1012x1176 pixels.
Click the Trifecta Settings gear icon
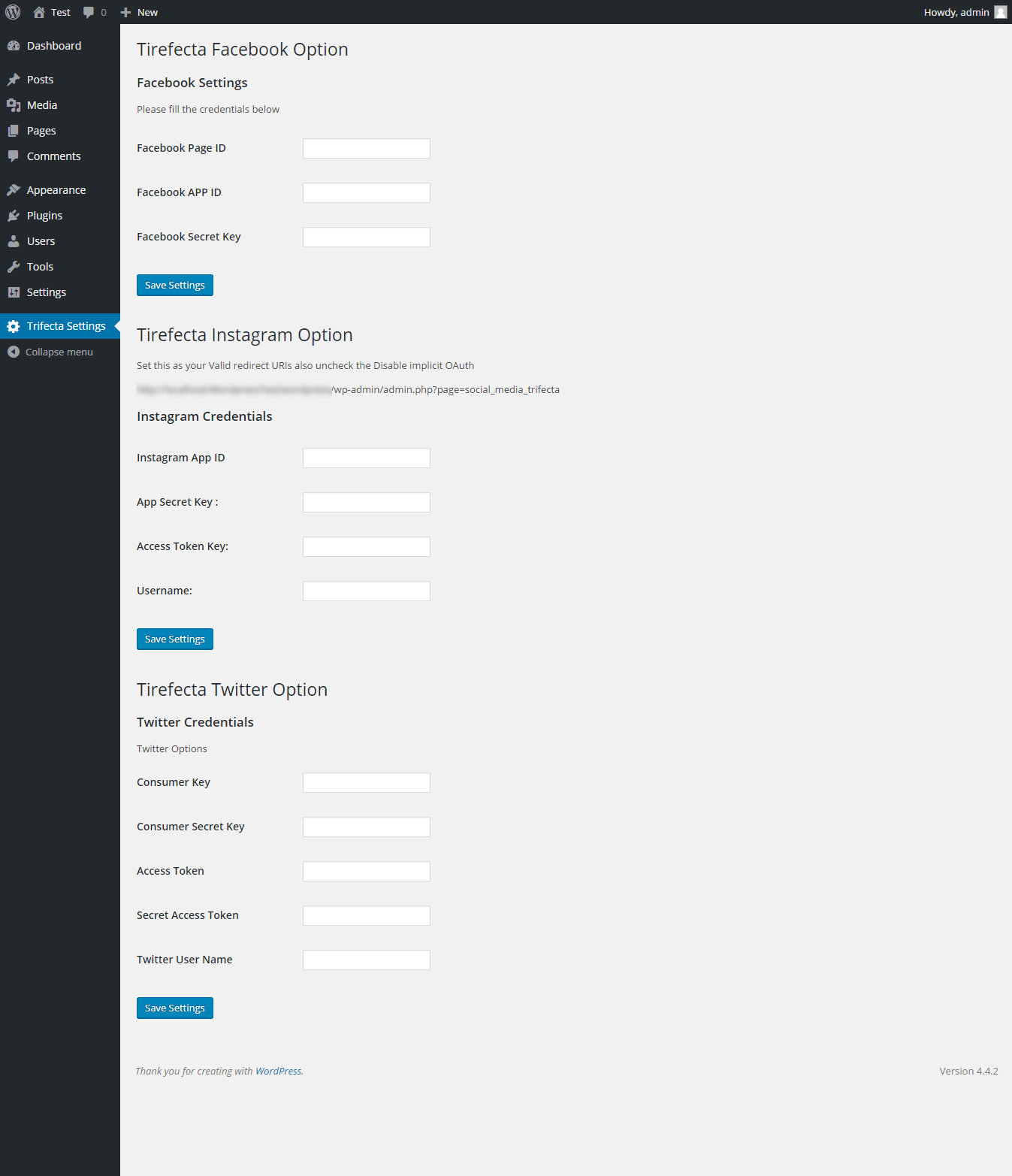(x=14, y=326)
